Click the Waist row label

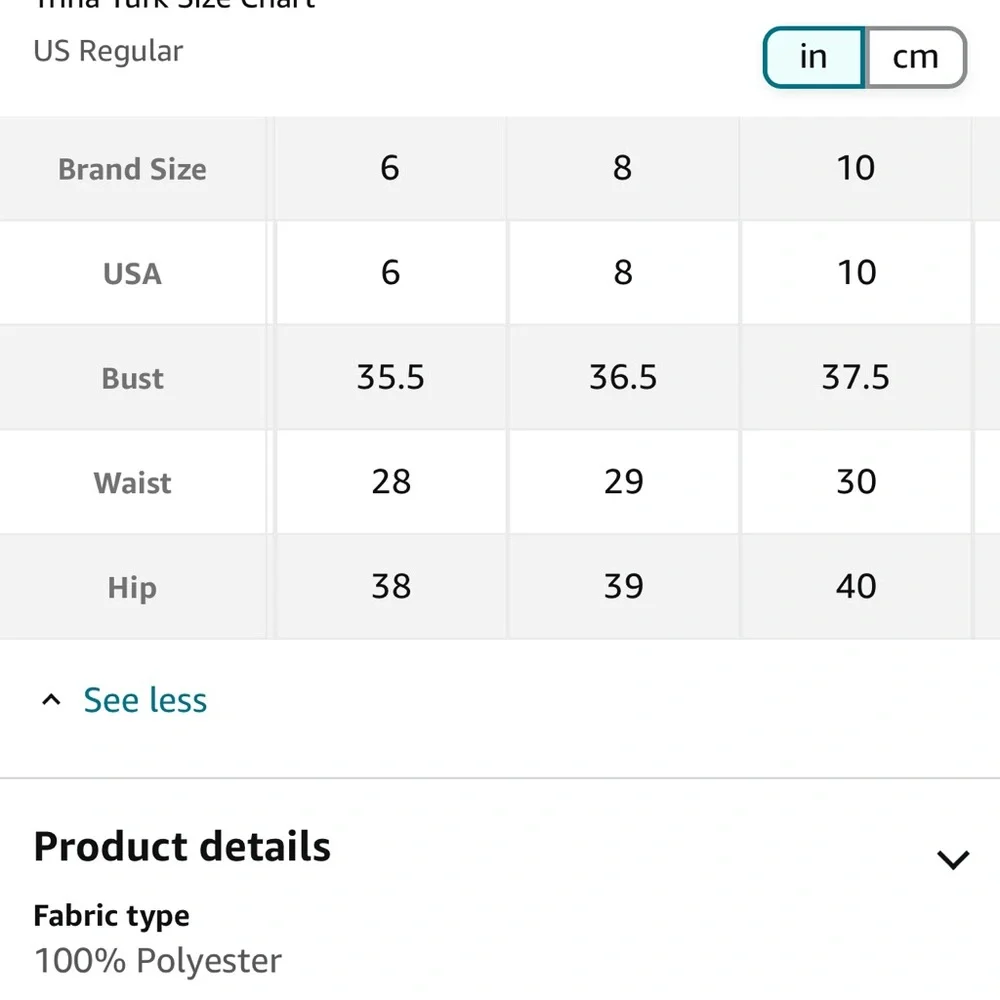click(132, 483)
